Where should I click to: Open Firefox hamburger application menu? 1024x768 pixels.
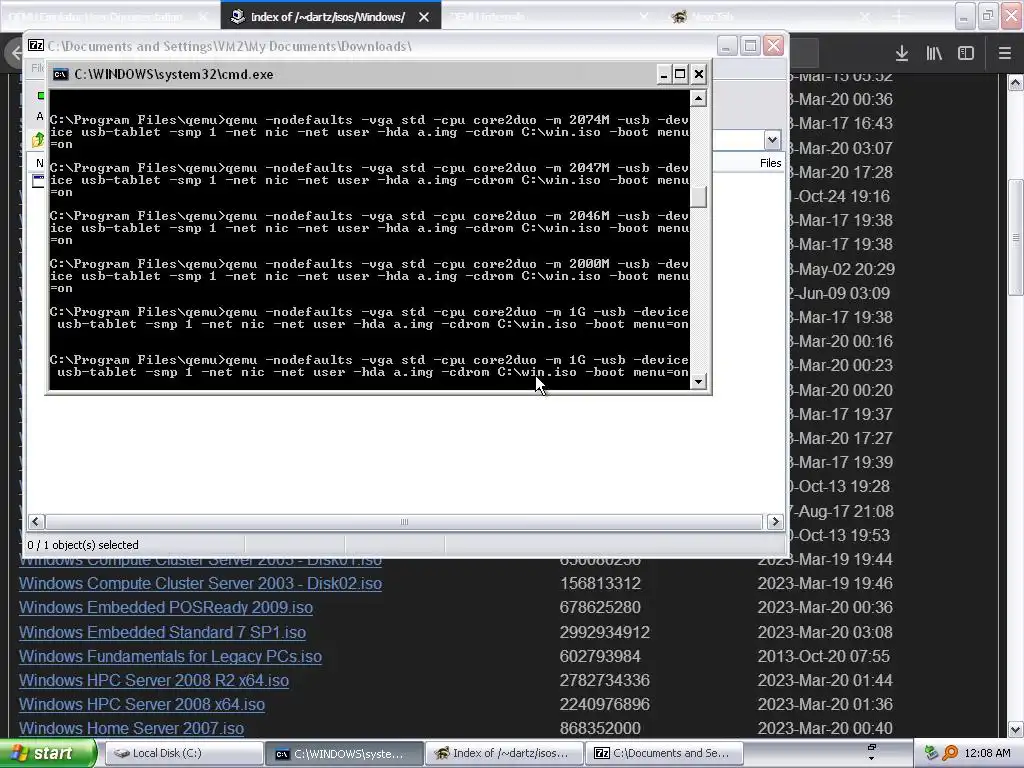click(1005, 53)
